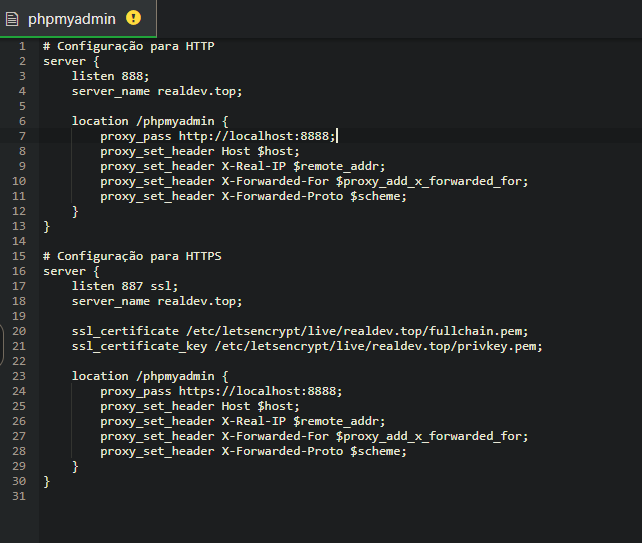Screen dimensions: 642x543
Task: Click the "# Configuração para HTTP" comment on line 1
Action: coord(128,46)
